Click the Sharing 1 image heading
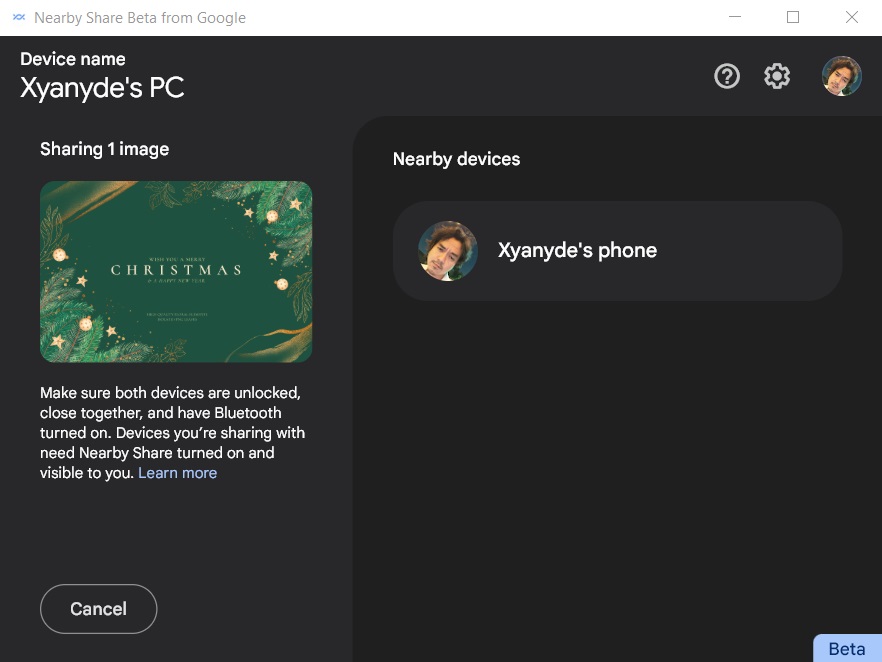Image resolution: width=882 pixels, height=662 pixels. [x=104, y=148]
